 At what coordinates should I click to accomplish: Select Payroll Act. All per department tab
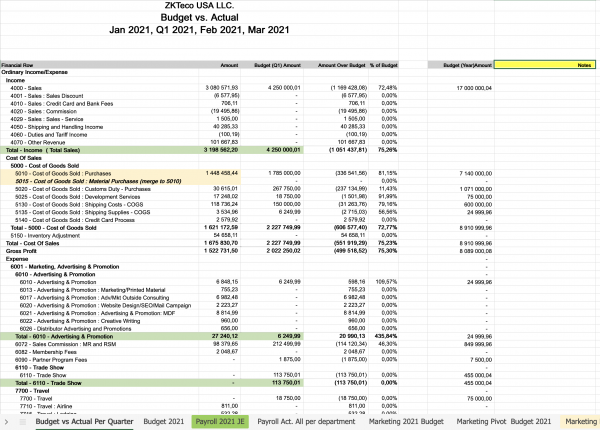click(301, 422)
